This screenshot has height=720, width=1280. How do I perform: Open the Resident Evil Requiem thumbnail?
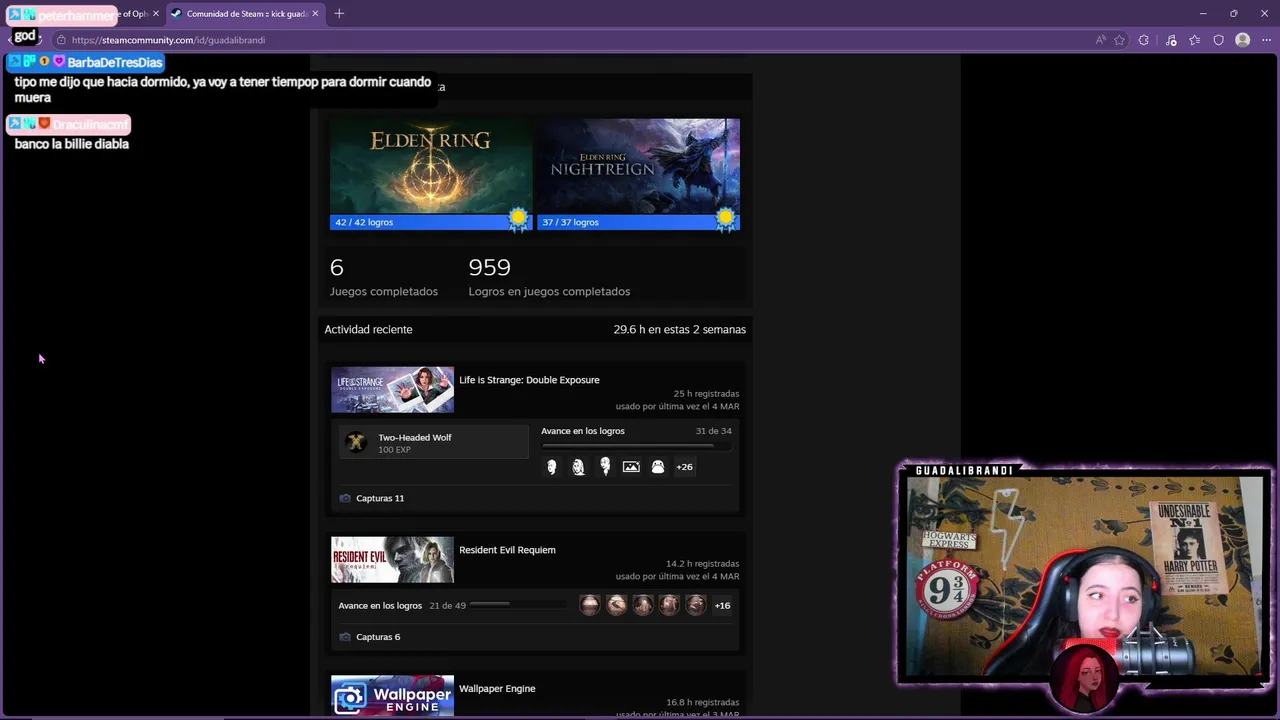coord(392,560)
